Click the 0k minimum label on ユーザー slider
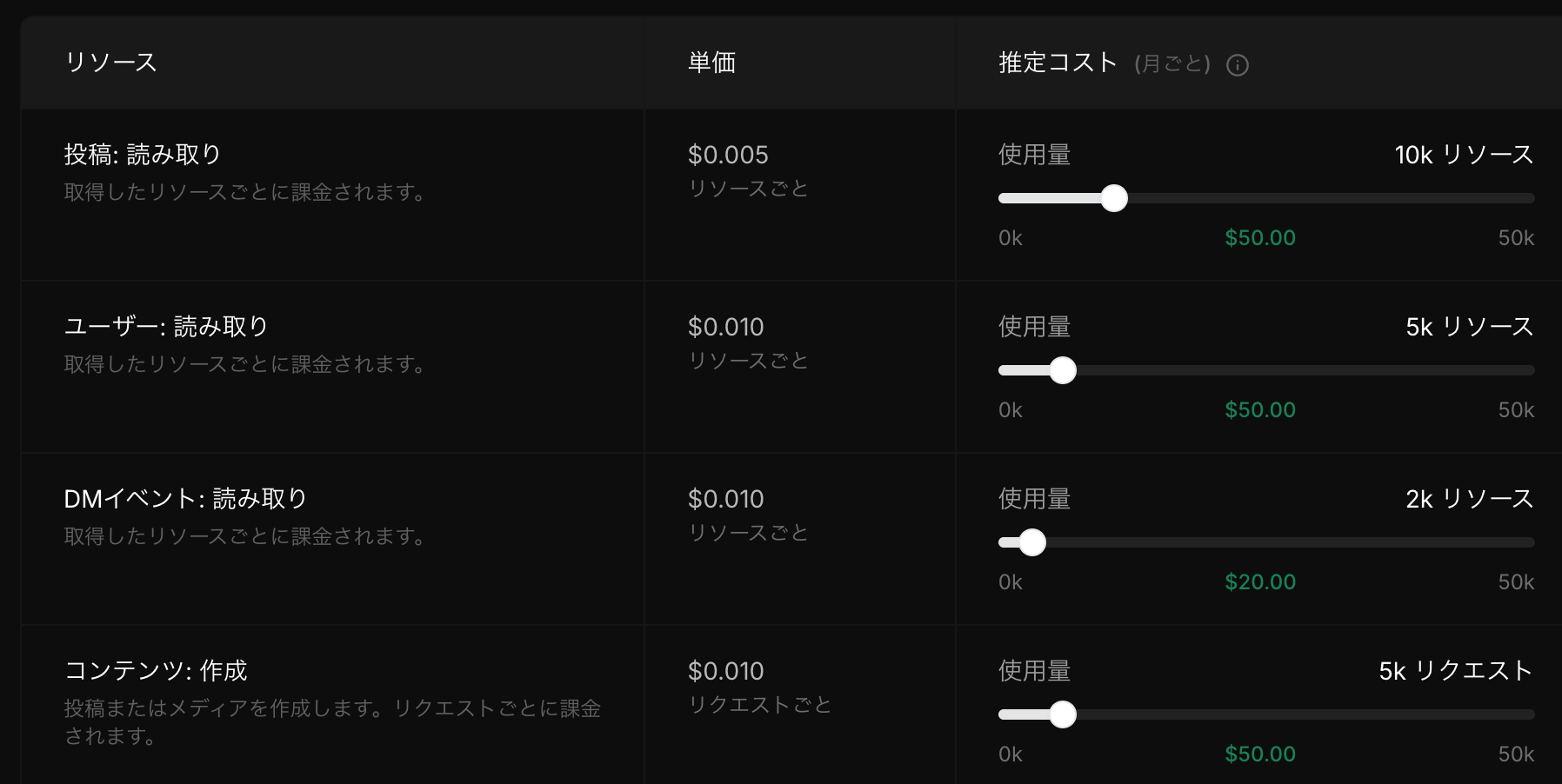Image resolution: width=1562 pixels, height=784 pixels. (x=1011, y=410)
